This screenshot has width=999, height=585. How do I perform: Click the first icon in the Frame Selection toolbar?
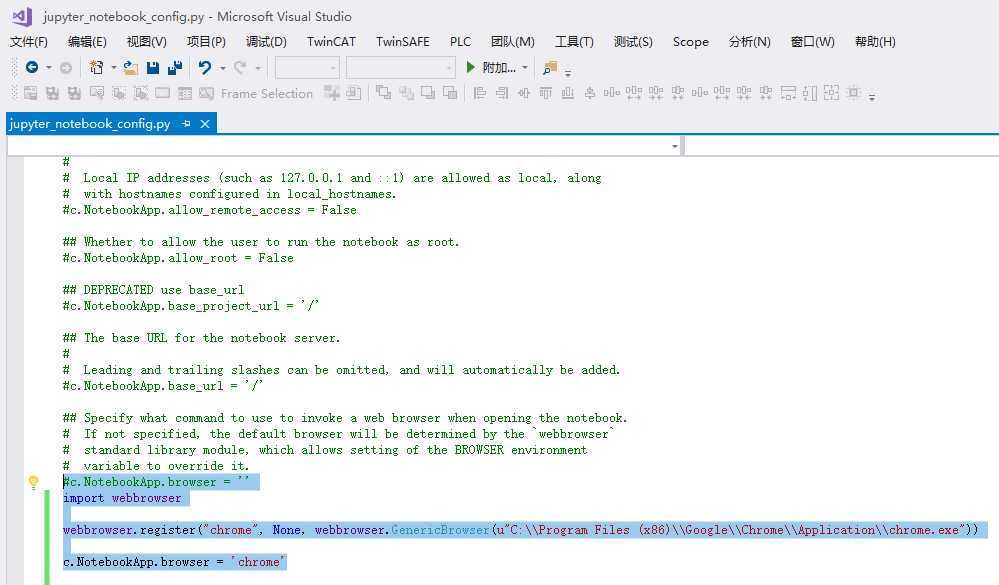coord(30,94)
